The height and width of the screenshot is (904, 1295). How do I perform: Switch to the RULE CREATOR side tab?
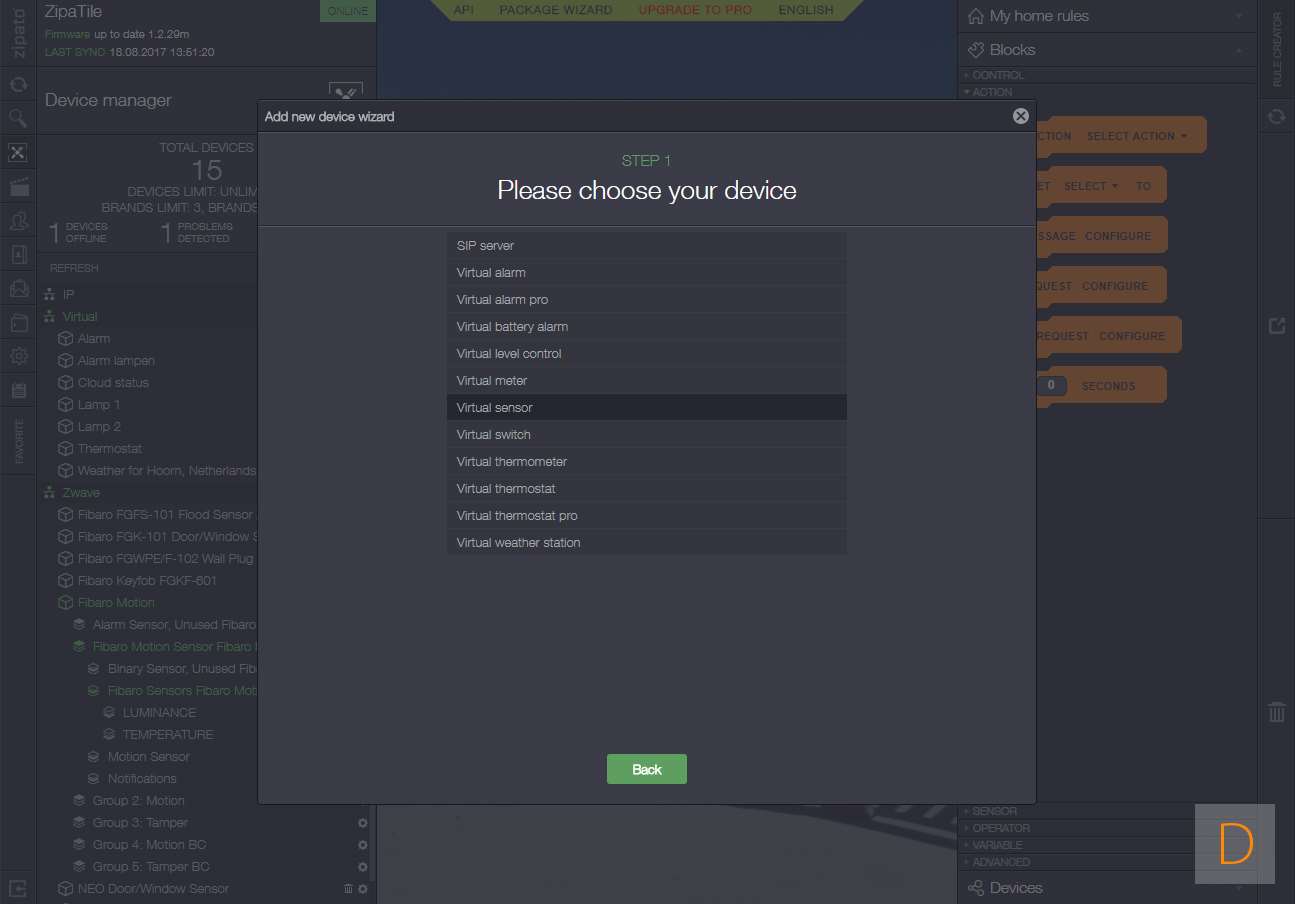pyautogui.click(x=1277, y=50)
